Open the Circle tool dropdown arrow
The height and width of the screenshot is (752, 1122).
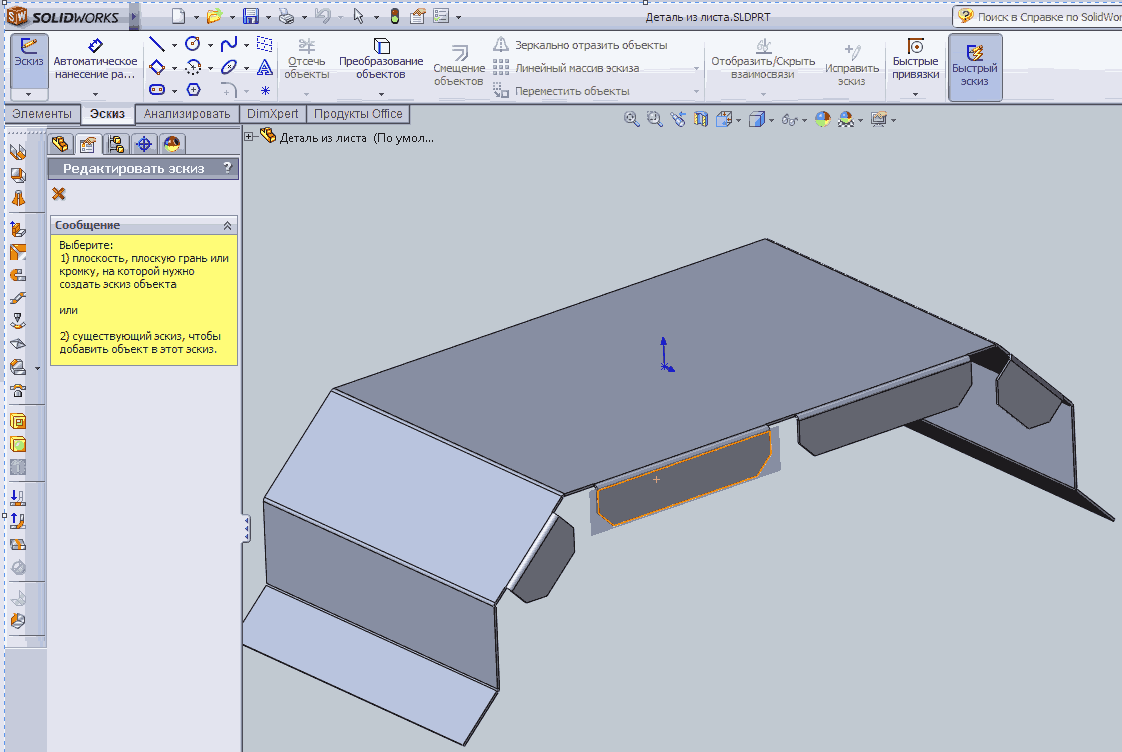(x=210, y=45)
